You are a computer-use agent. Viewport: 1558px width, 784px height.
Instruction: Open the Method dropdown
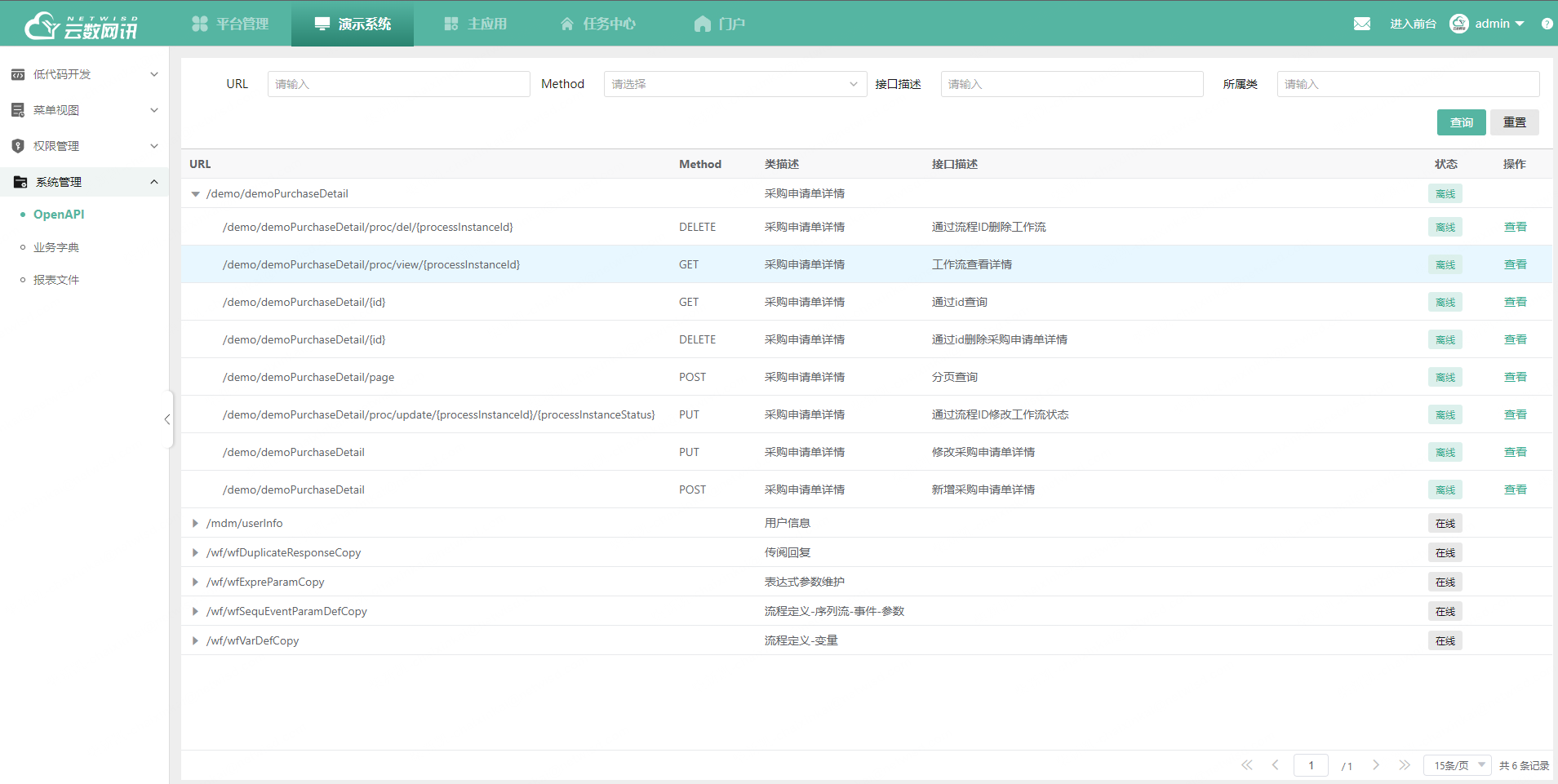point(733,83)
